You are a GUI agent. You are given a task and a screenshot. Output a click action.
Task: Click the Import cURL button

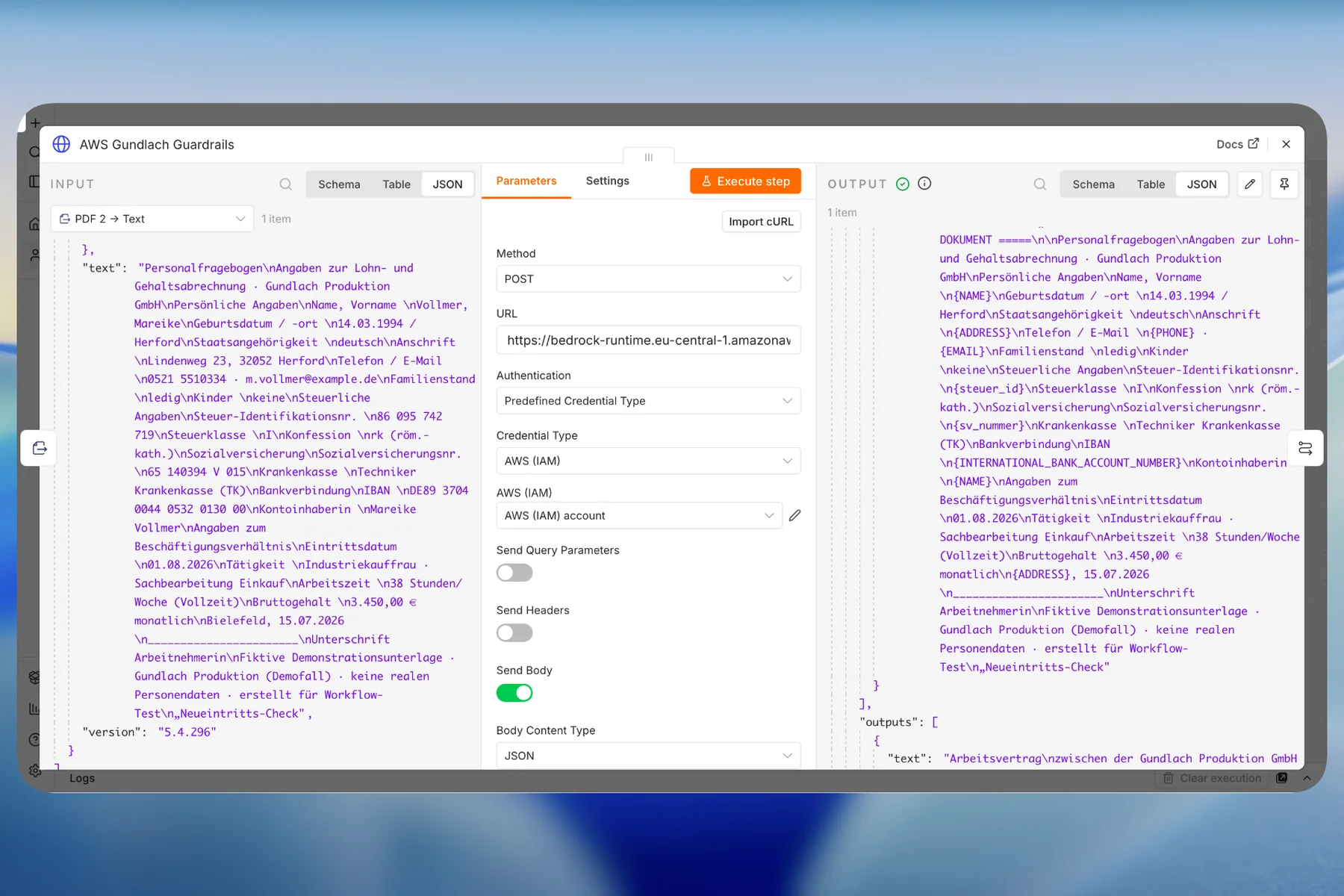(x=761, y=222)
